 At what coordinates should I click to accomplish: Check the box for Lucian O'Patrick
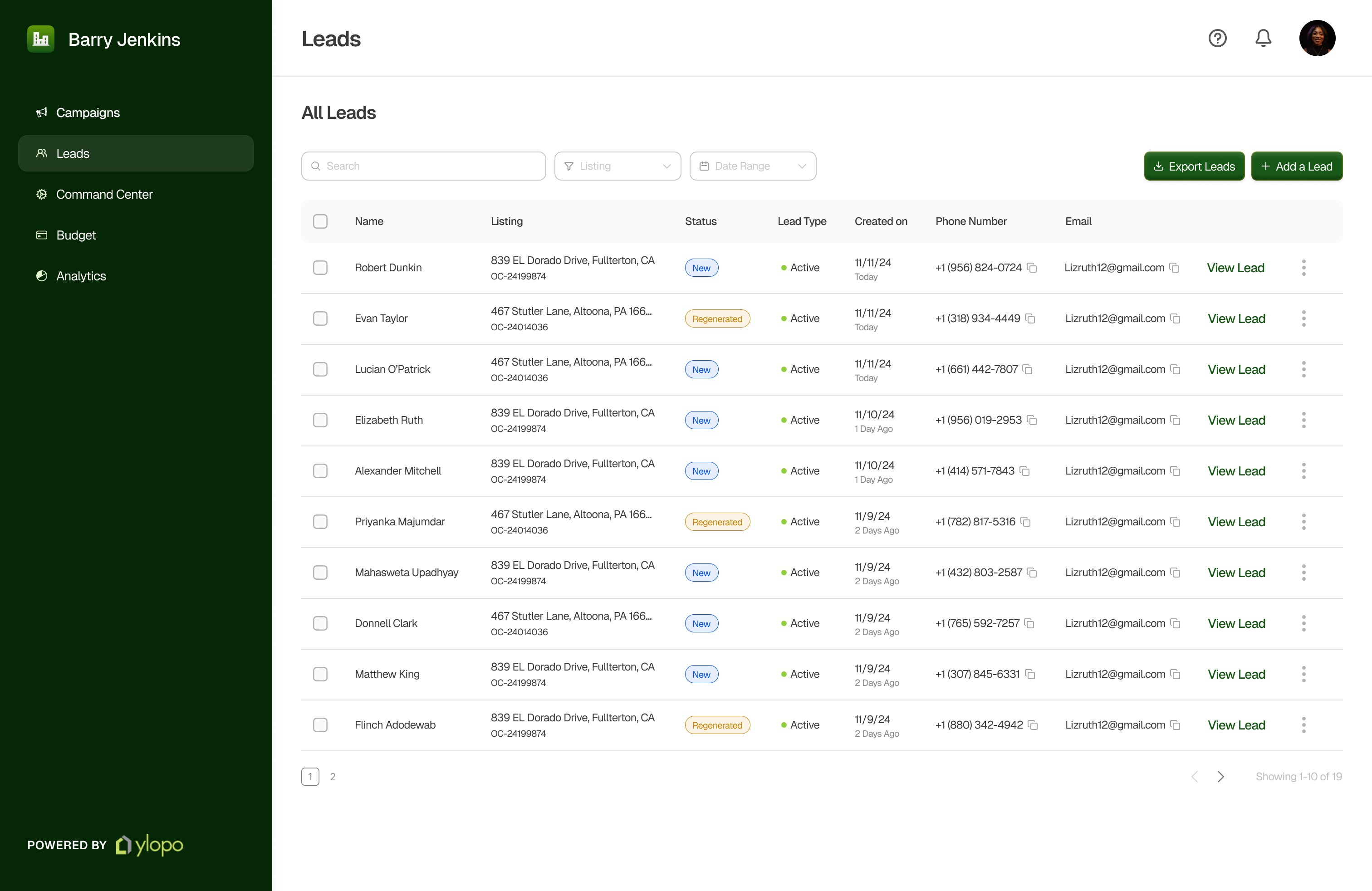(x=320, y=369)
